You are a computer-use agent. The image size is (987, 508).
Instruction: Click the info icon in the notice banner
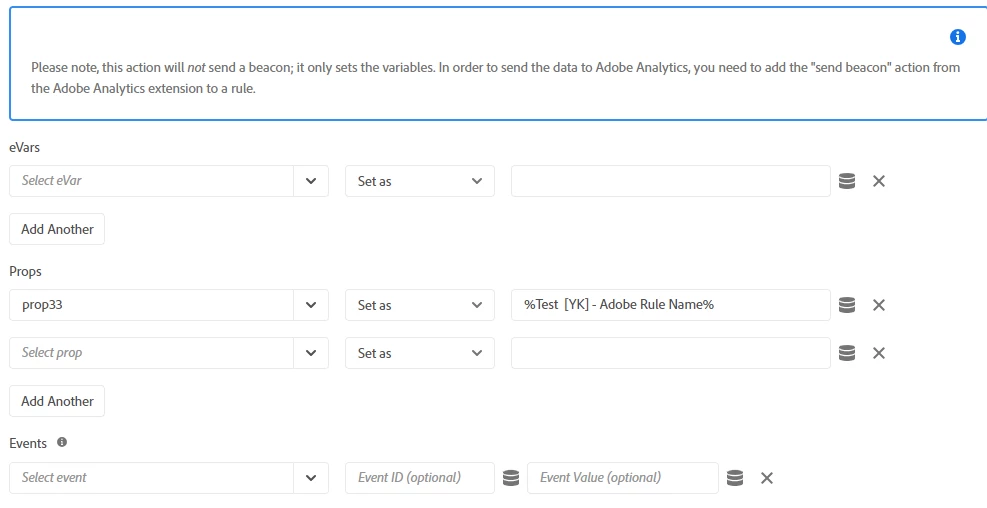click(x=957, y=37)
